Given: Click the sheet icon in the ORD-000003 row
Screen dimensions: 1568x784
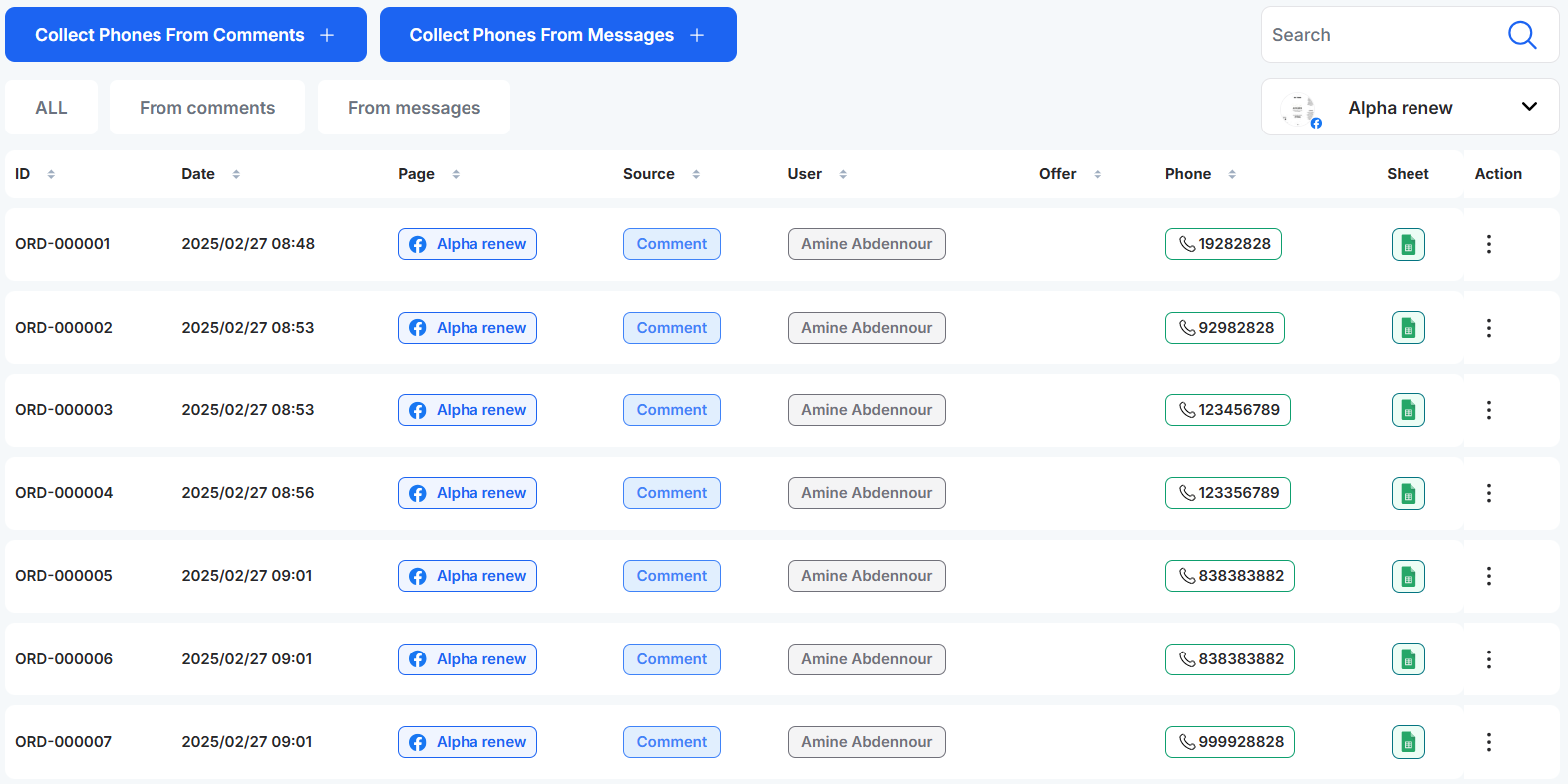Looking at the screenshot, I should 1408,410.
